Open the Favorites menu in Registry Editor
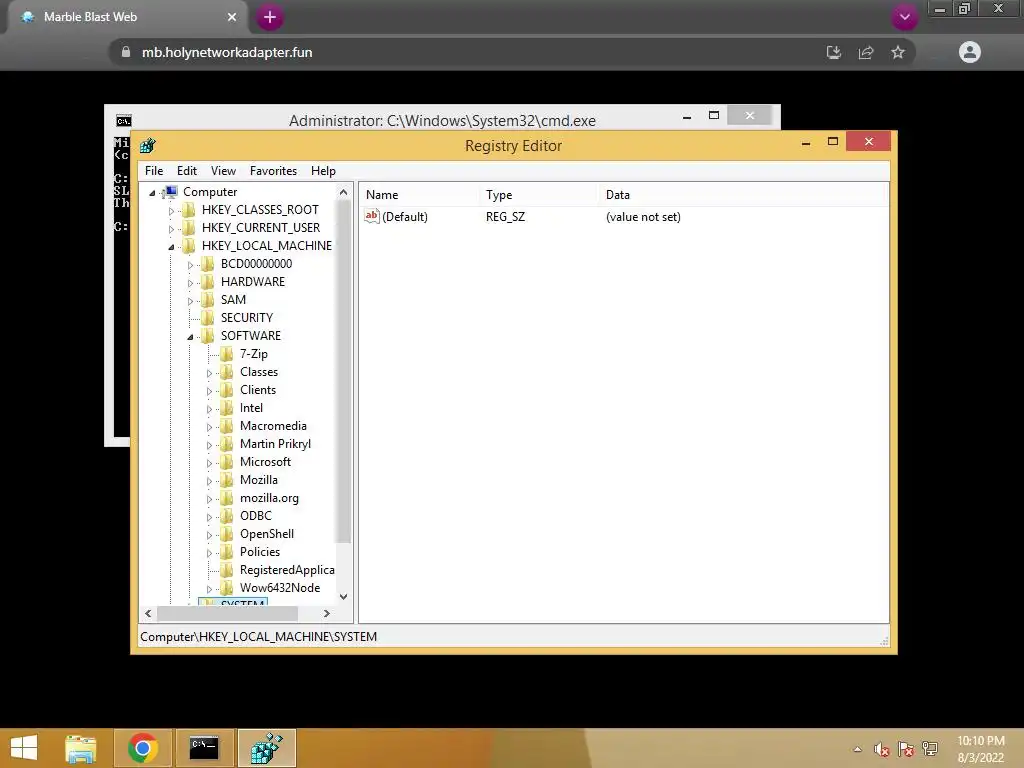 (x=273, y=170)
